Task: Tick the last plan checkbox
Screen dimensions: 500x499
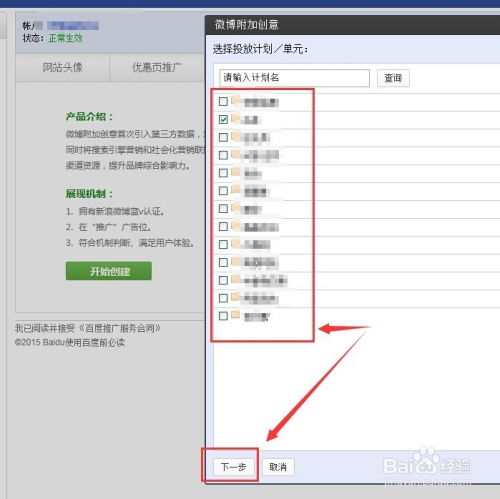Action: coord(223,316)
